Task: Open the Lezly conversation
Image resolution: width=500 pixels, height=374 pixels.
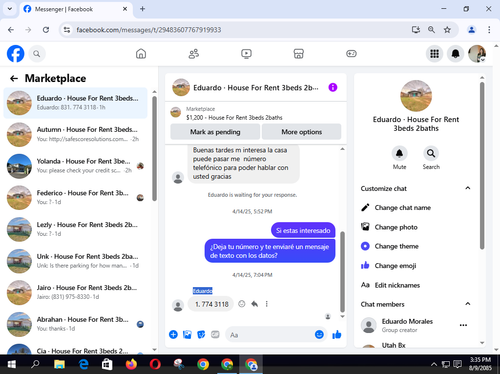Action: pyautogui.click(x=75, y=229)
